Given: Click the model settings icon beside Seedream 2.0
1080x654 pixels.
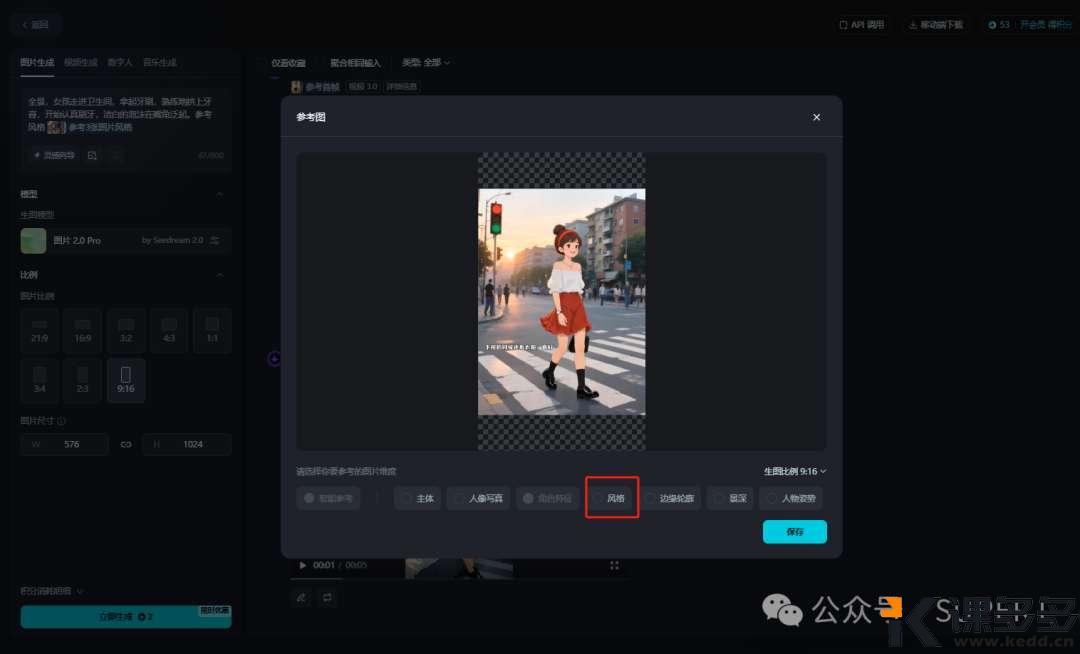Looking at the screenshot, I should pyautogui.click(x=214, y=240).
